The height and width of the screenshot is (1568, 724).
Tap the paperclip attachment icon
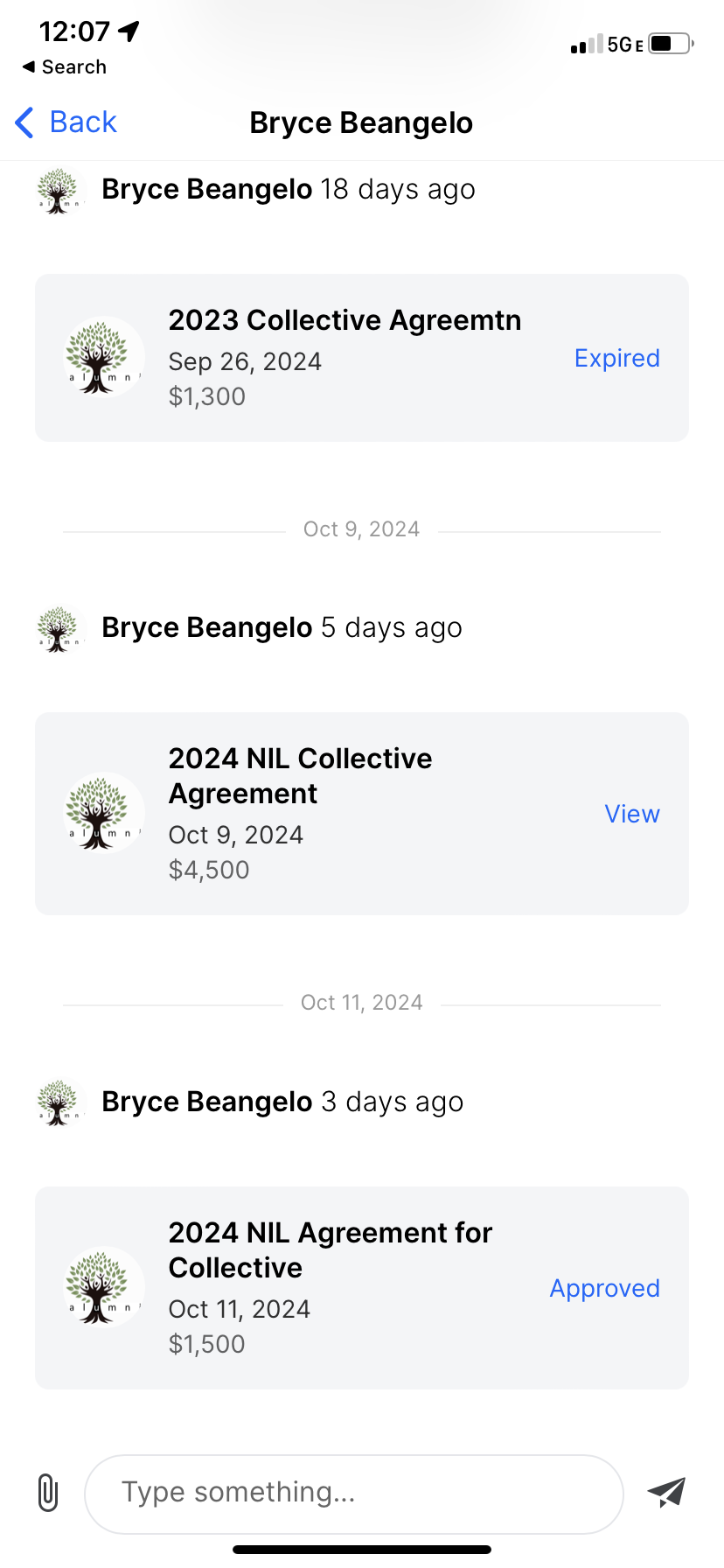click(x=48, y=1493)
